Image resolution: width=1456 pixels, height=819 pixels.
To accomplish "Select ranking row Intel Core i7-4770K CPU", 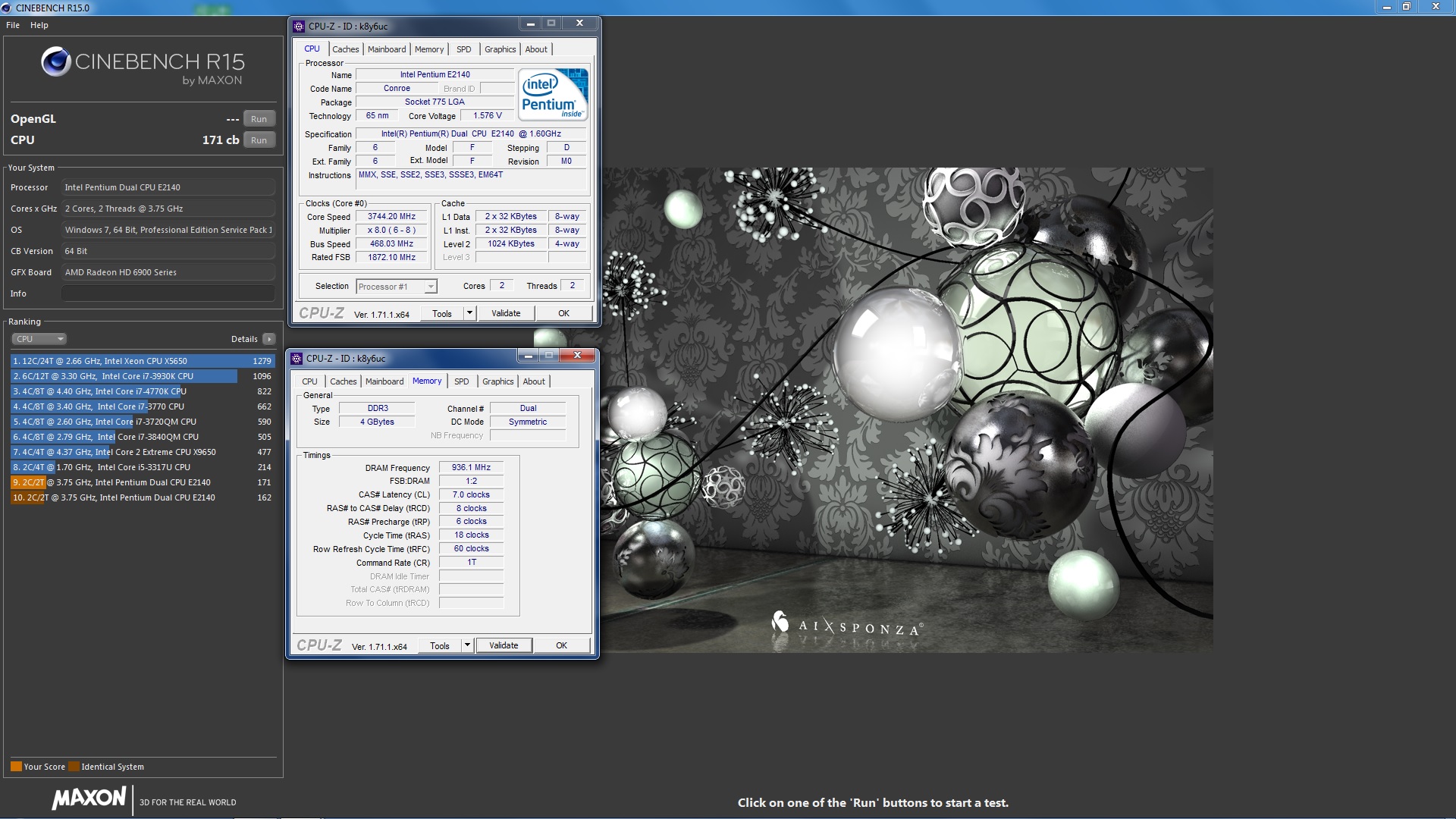I will 143,391.
